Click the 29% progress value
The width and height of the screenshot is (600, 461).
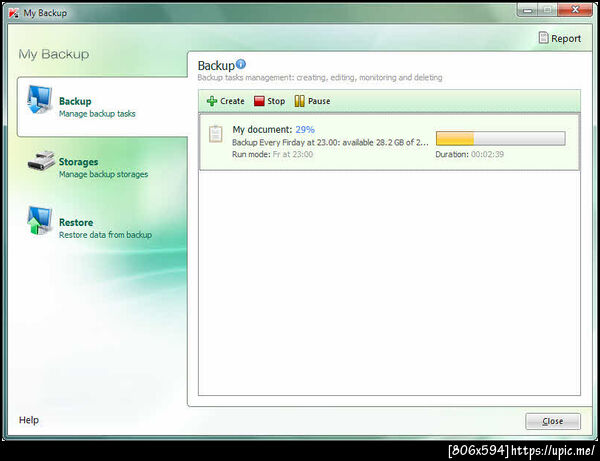click(x=305, y=130)
